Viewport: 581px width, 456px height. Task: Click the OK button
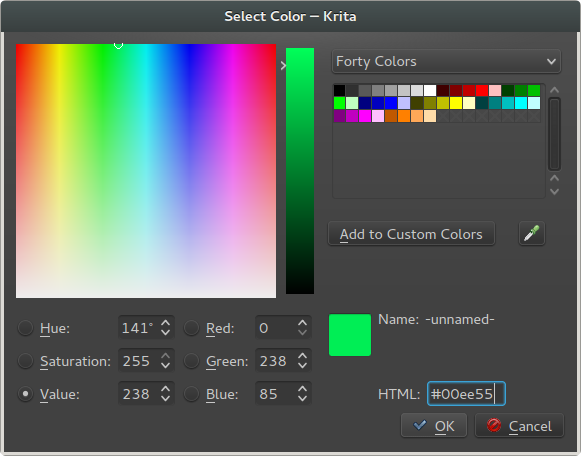pos(434,426)
